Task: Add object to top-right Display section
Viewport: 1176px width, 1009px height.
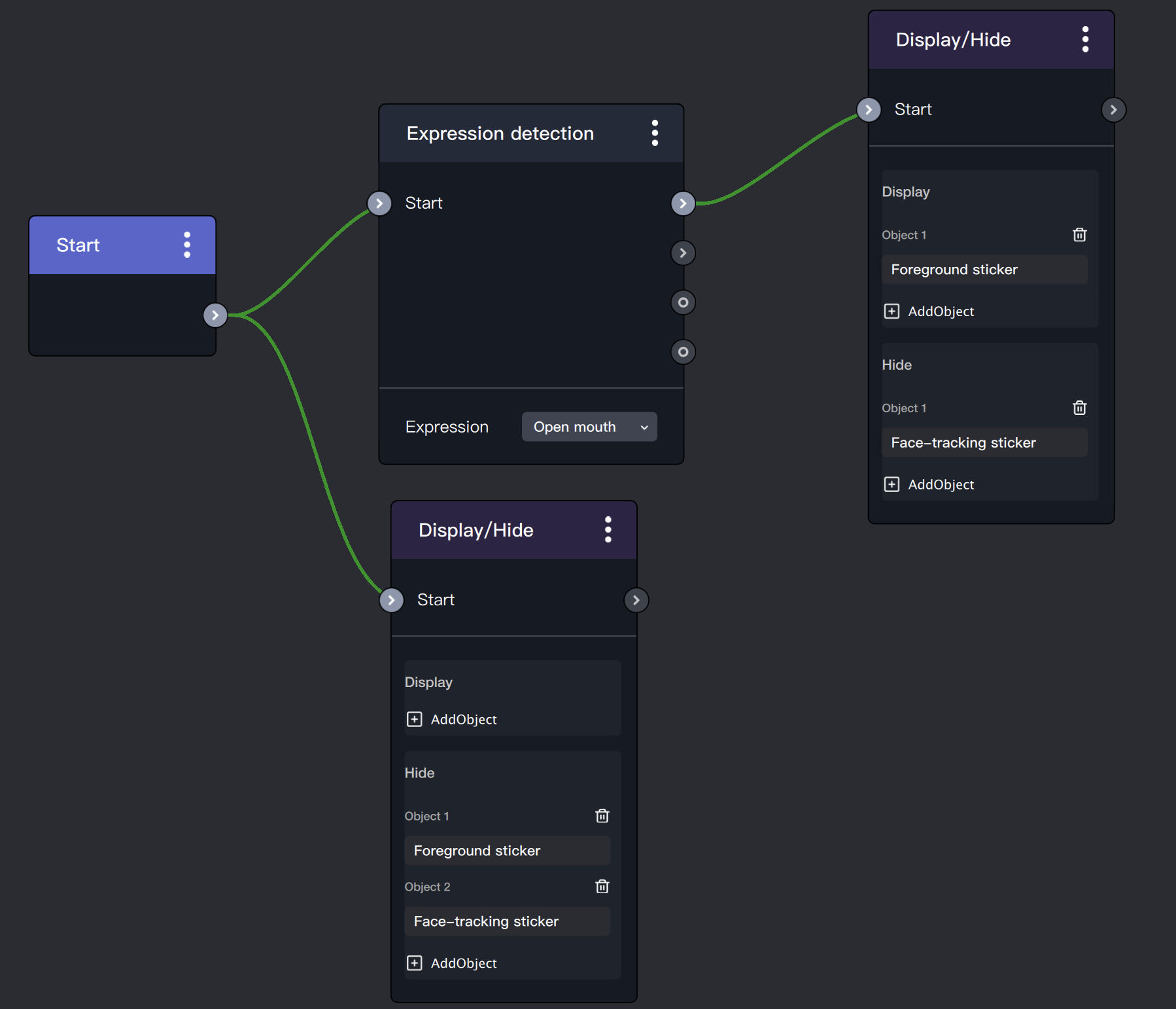Action: click(x=929, y=311)
